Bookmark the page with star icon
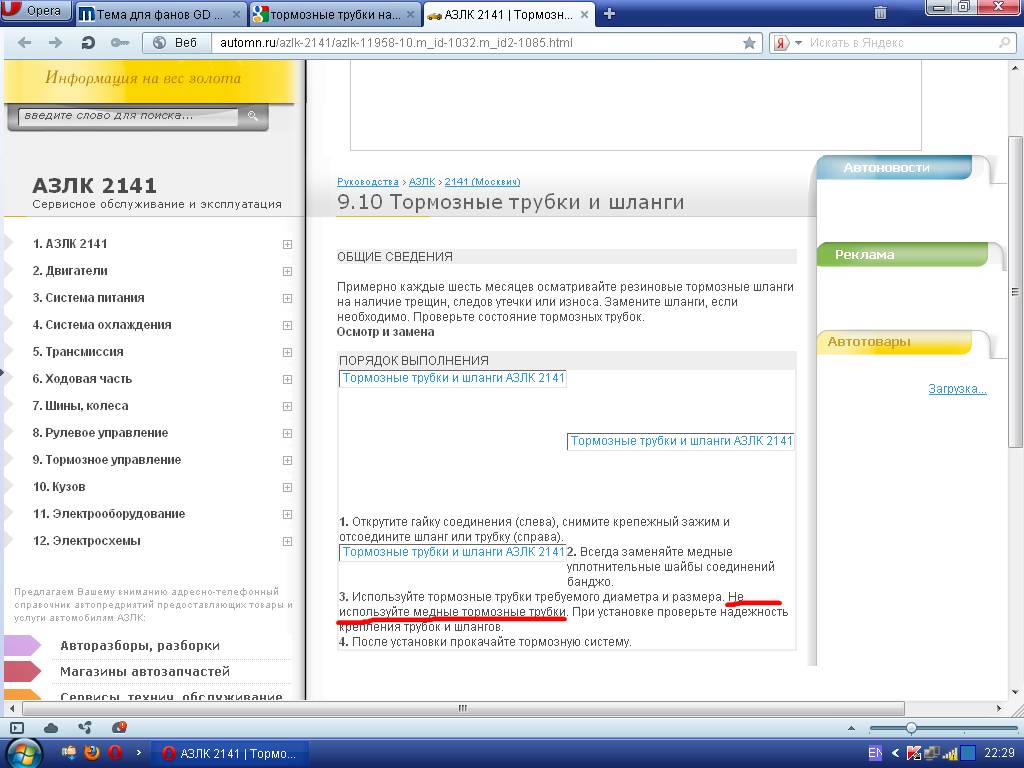The width and height of the screenshot is (1024, 768). 749,43
